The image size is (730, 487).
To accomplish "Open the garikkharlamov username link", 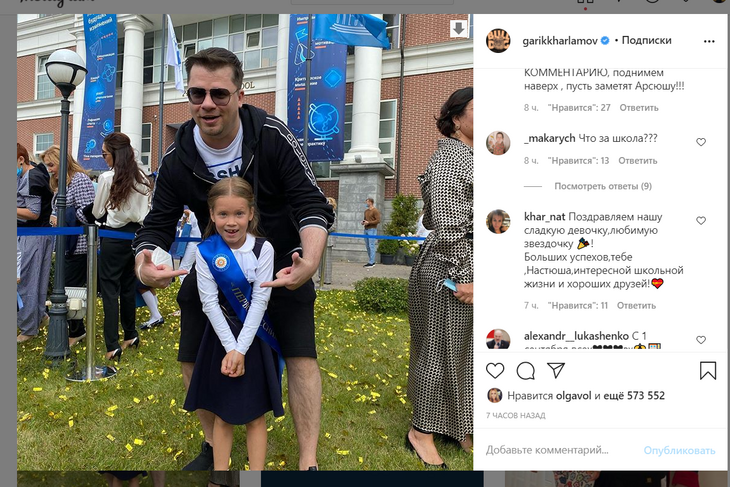I will click(x=560, y=41).
